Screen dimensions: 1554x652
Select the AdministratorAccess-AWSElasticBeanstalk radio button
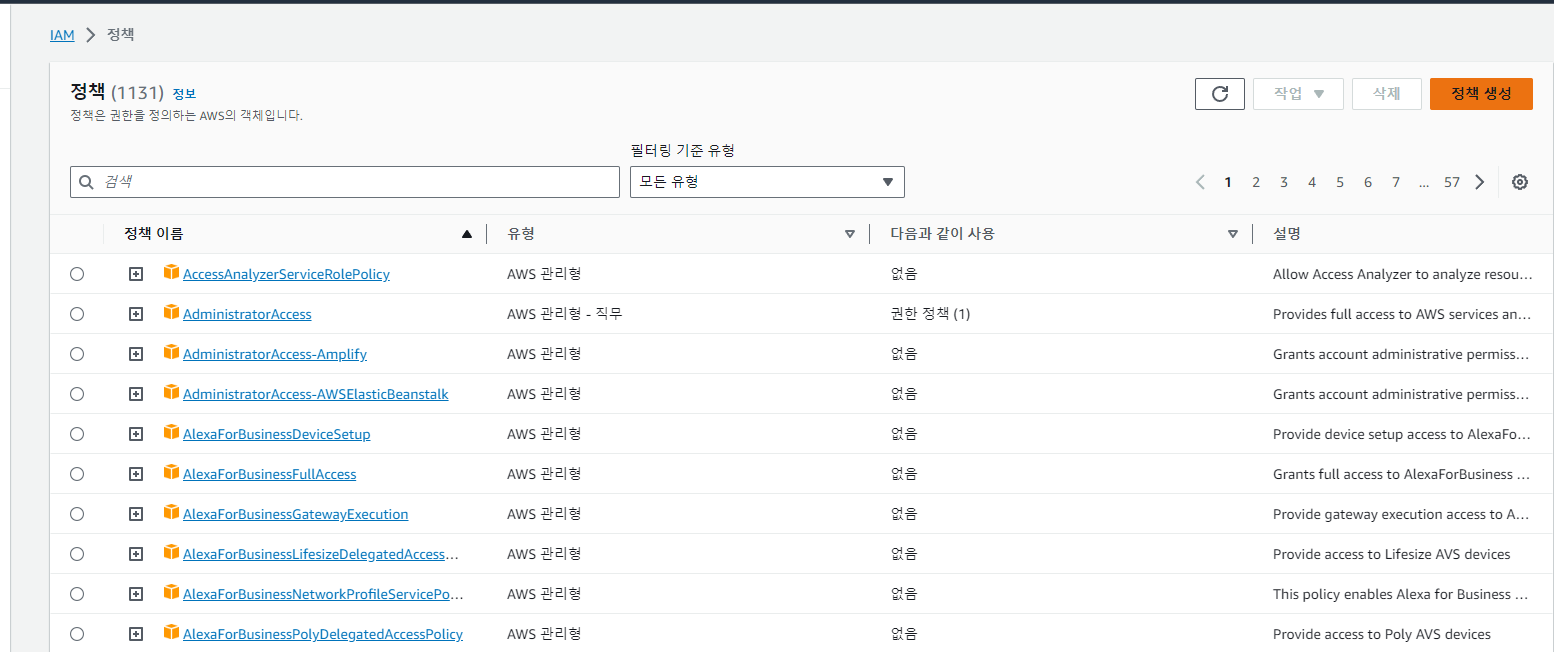[x=77, y=394]
